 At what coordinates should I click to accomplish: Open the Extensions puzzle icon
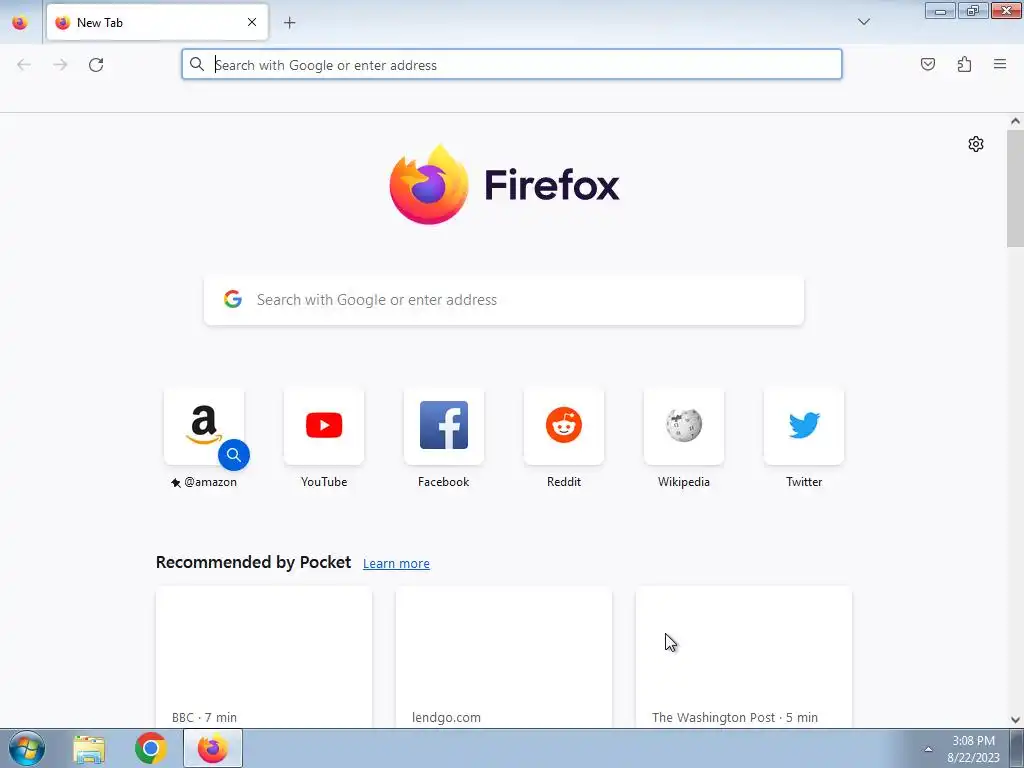(x=964, y=64)
